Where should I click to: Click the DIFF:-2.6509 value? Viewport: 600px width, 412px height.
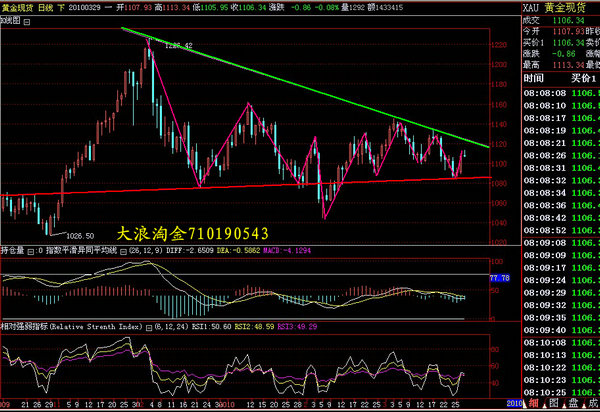[x=189, y=251]
